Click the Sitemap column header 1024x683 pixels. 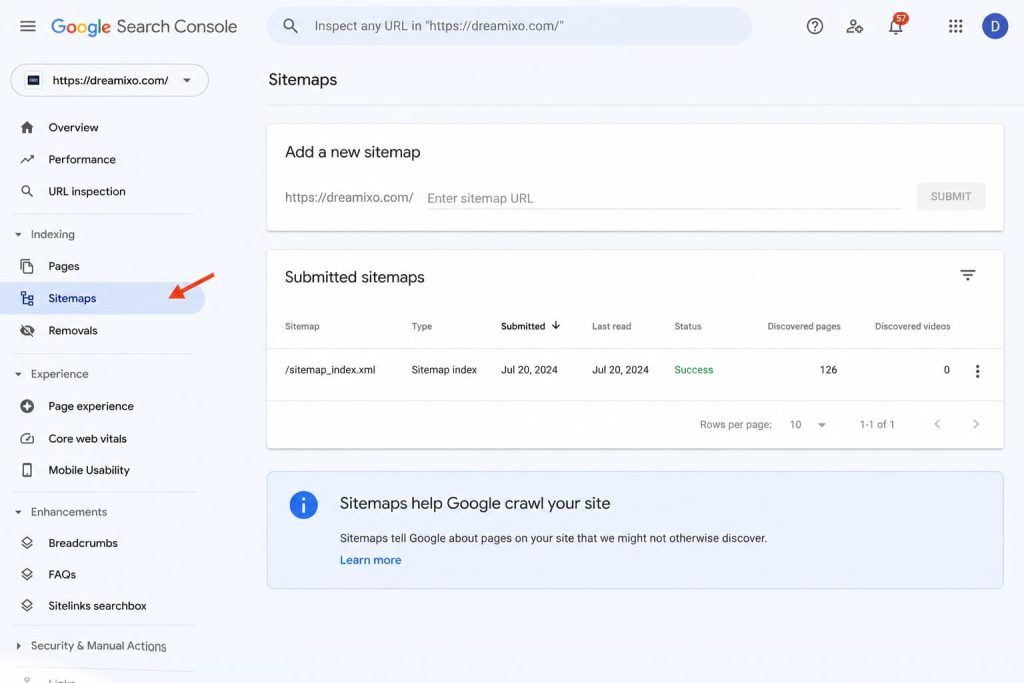pyautogui.click(x=302, y=326)
